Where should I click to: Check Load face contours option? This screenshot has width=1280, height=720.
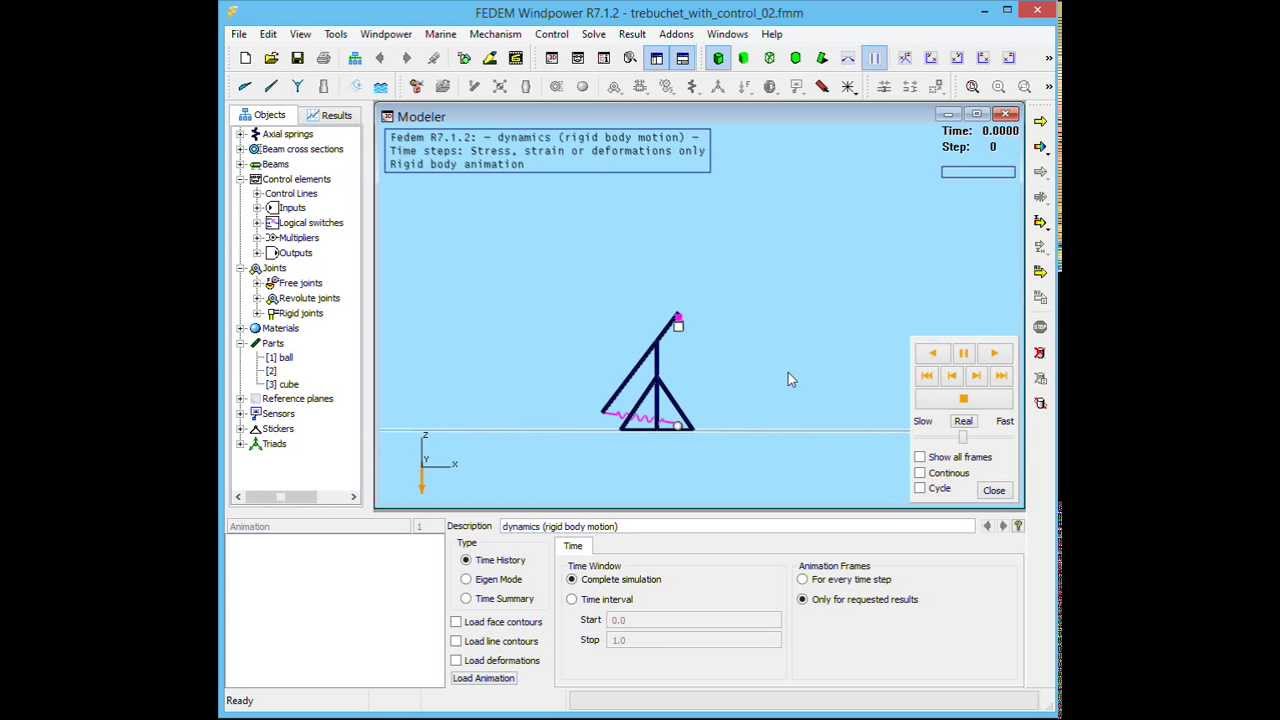click(456, 622)
